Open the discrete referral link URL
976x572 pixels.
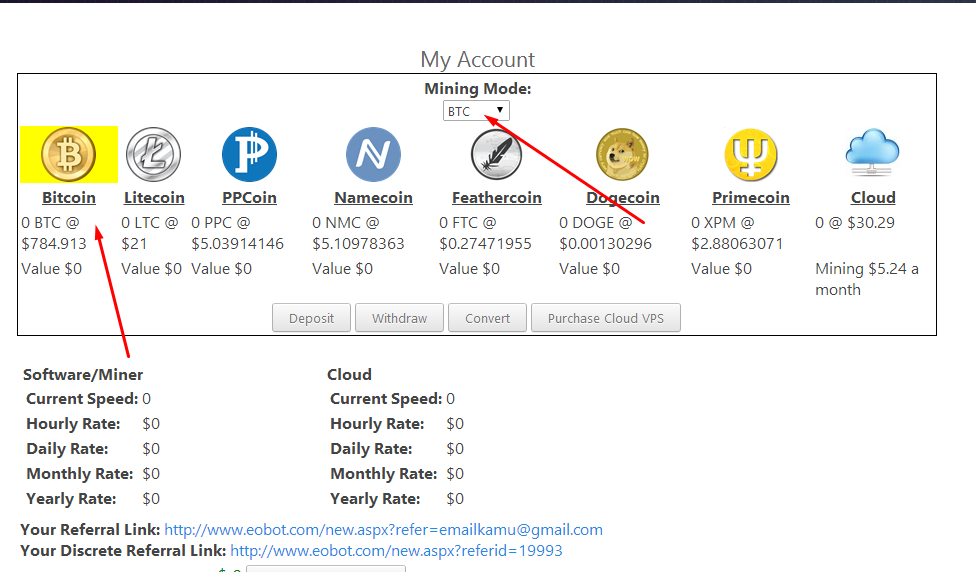396,551
